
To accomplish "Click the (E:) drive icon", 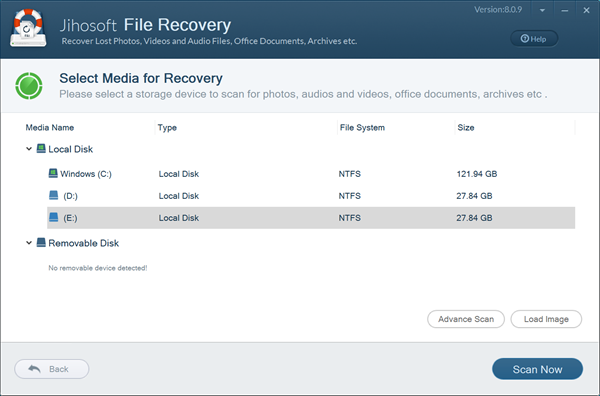I will point(54,217).
